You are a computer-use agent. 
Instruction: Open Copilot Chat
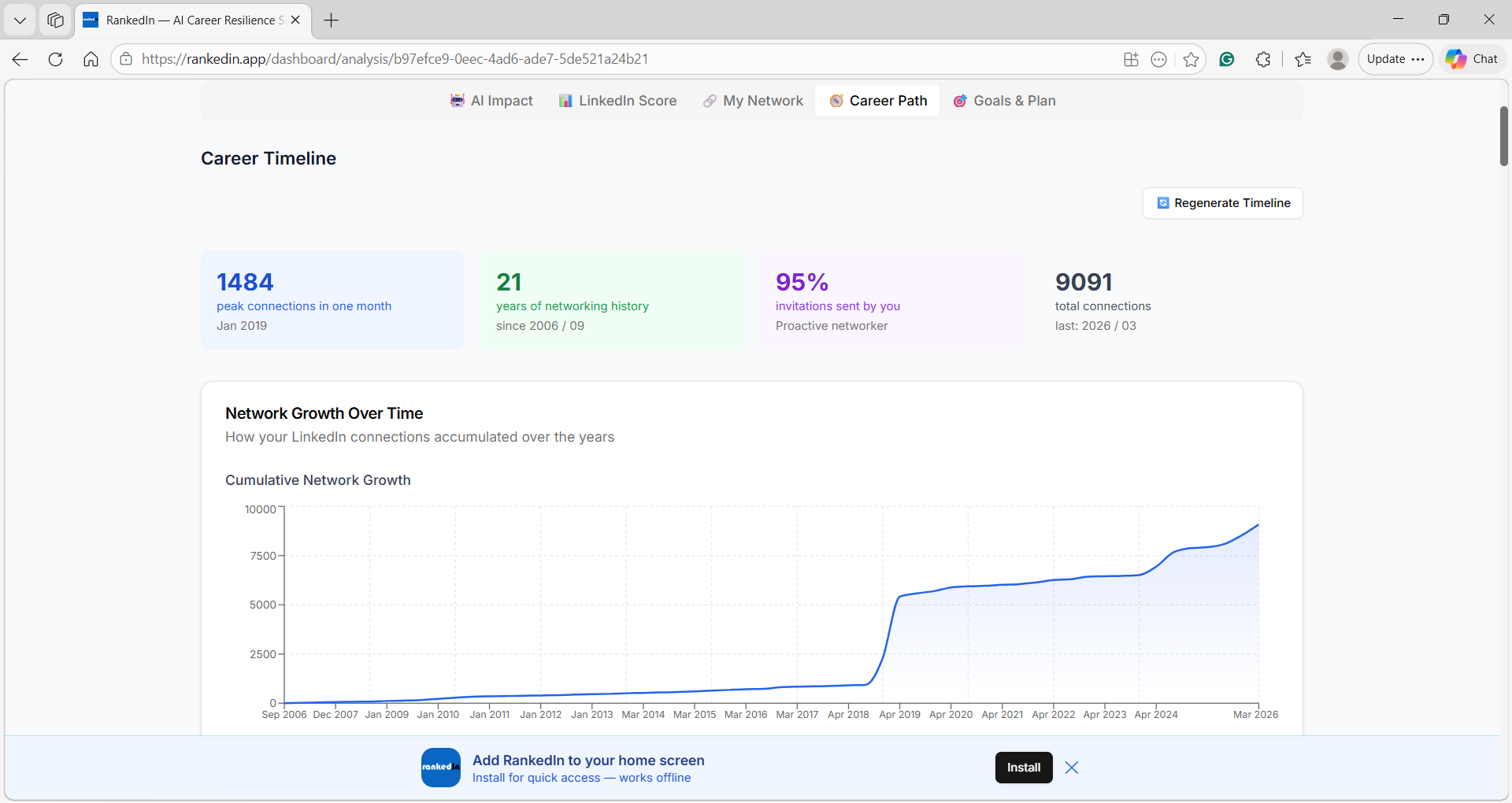pos(1473,59)
